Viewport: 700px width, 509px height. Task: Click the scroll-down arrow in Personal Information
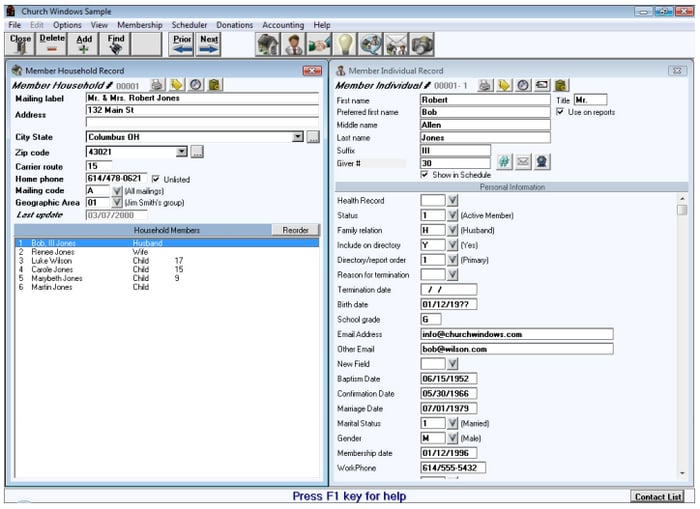coord(682,473)
